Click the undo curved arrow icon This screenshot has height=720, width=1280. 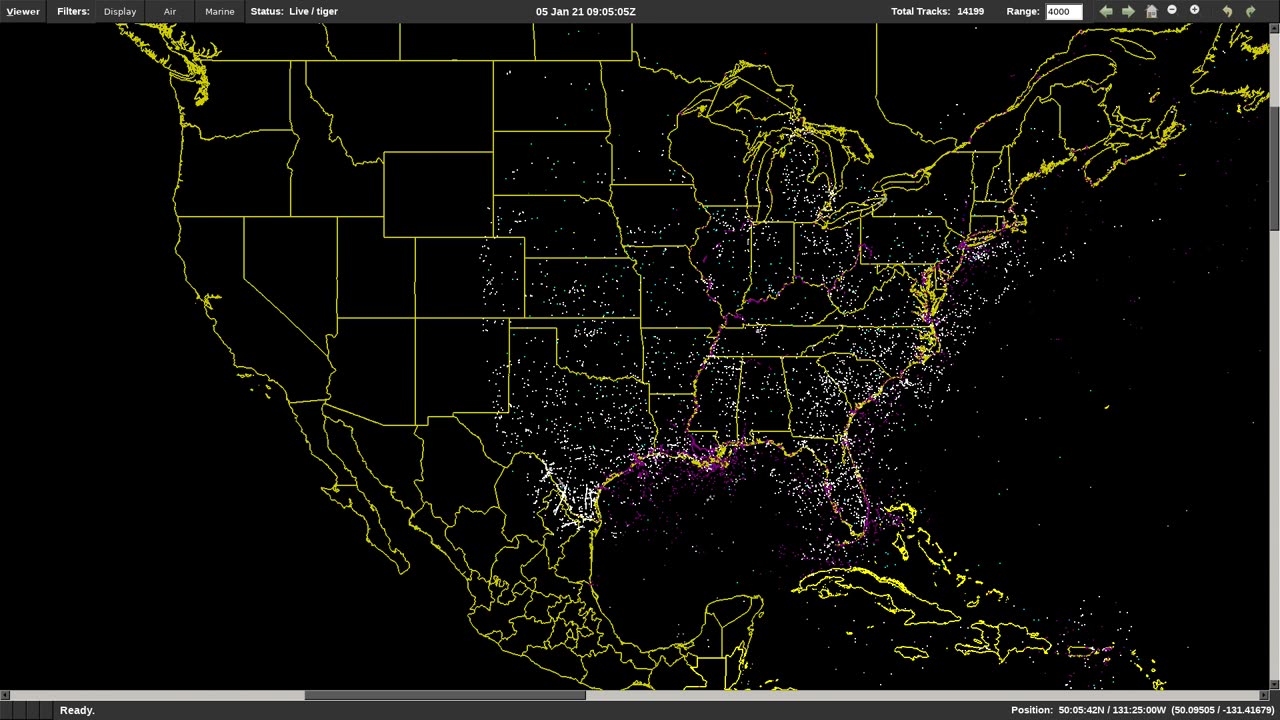click(1227, 11)
